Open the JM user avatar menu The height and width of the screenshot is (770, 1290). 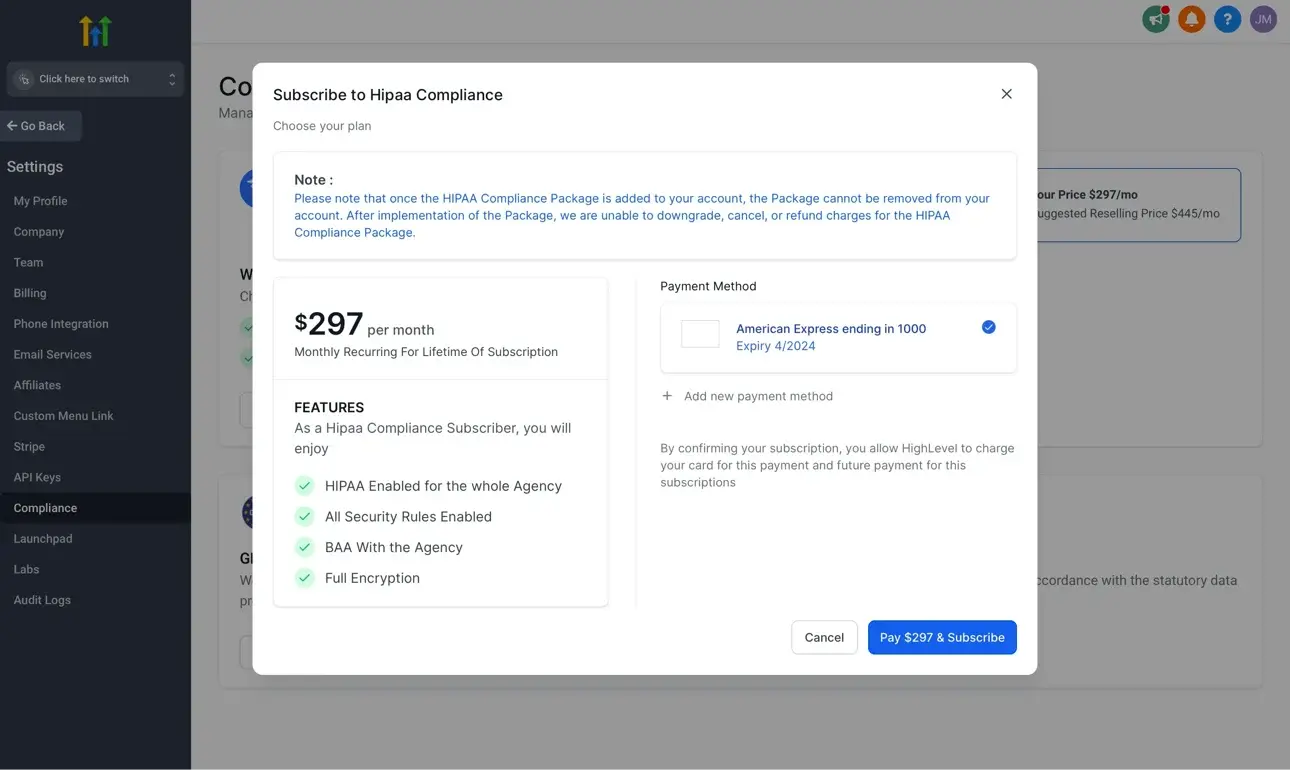coord(1263,19)
